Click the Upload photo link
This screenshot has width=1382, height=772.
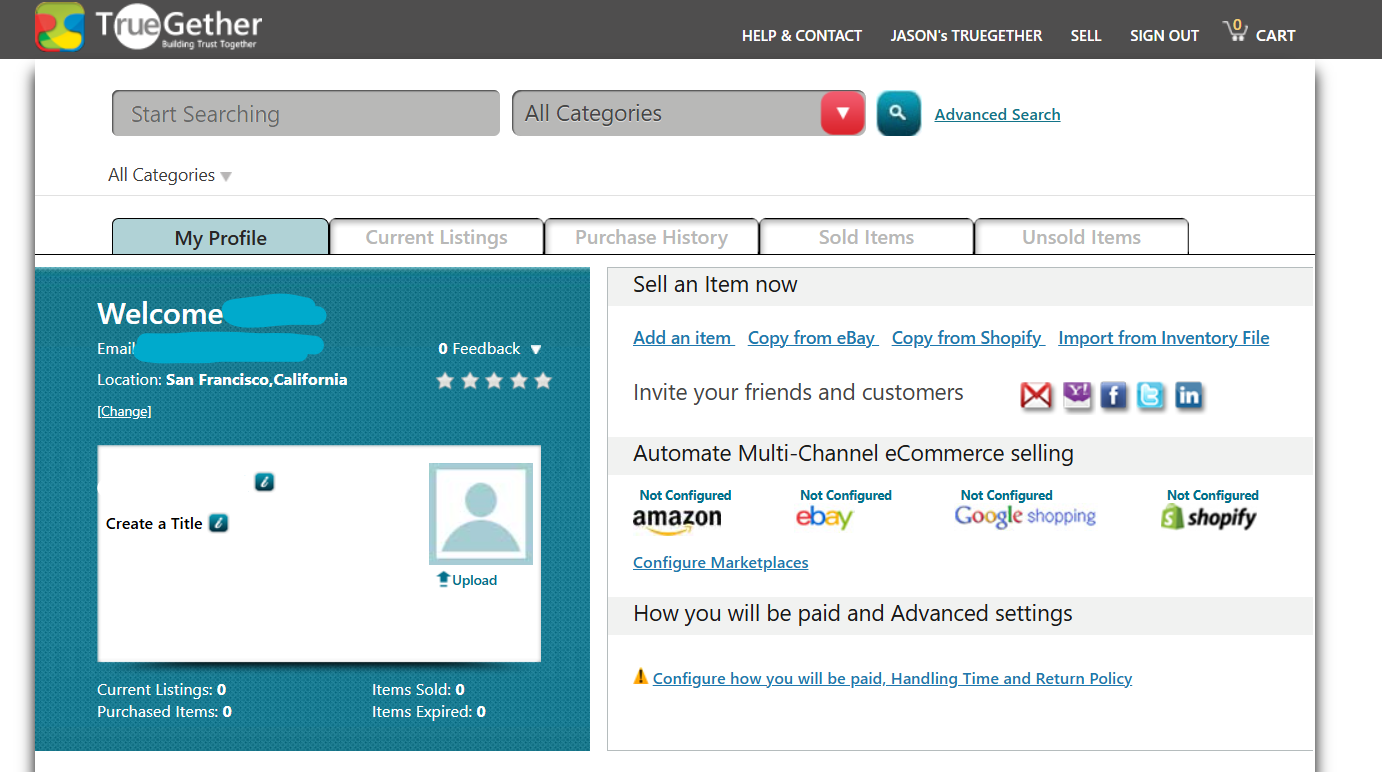point(467,580)
